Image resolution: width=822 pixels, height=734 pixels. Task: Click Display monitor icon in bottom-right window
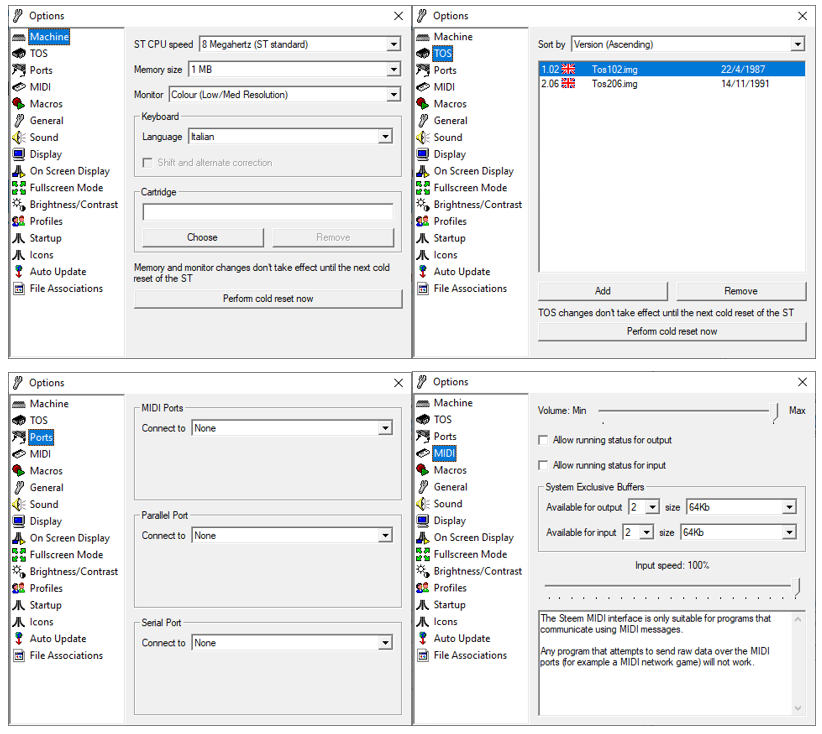click(x=423, y=521)
